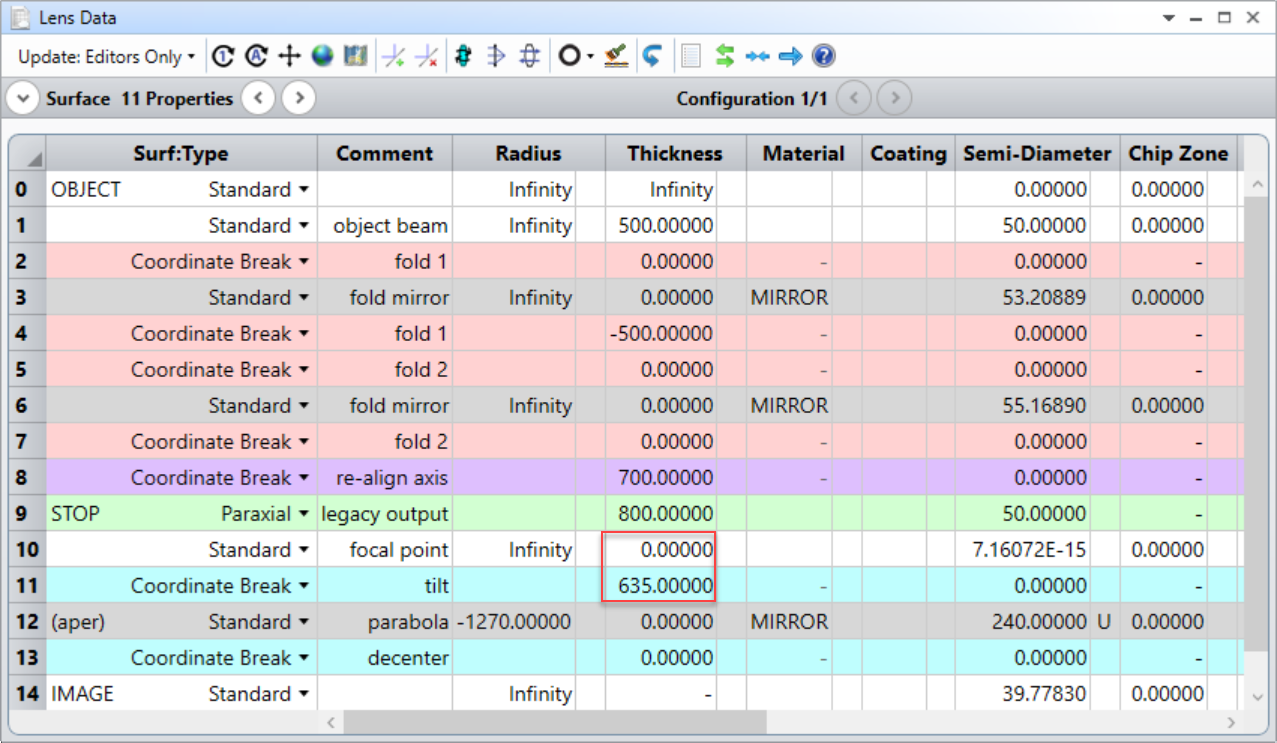
Task: Click thickness cell 700.00000 on row 8
Action: 661,478
